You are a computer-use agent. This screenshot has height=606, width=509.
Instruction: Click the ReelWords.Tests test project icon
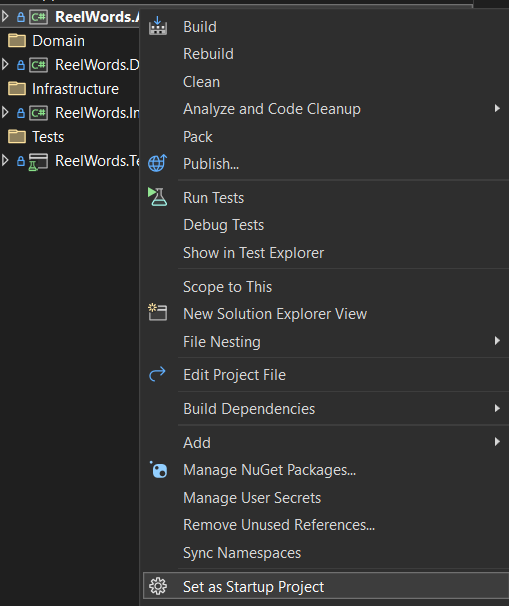38,162
